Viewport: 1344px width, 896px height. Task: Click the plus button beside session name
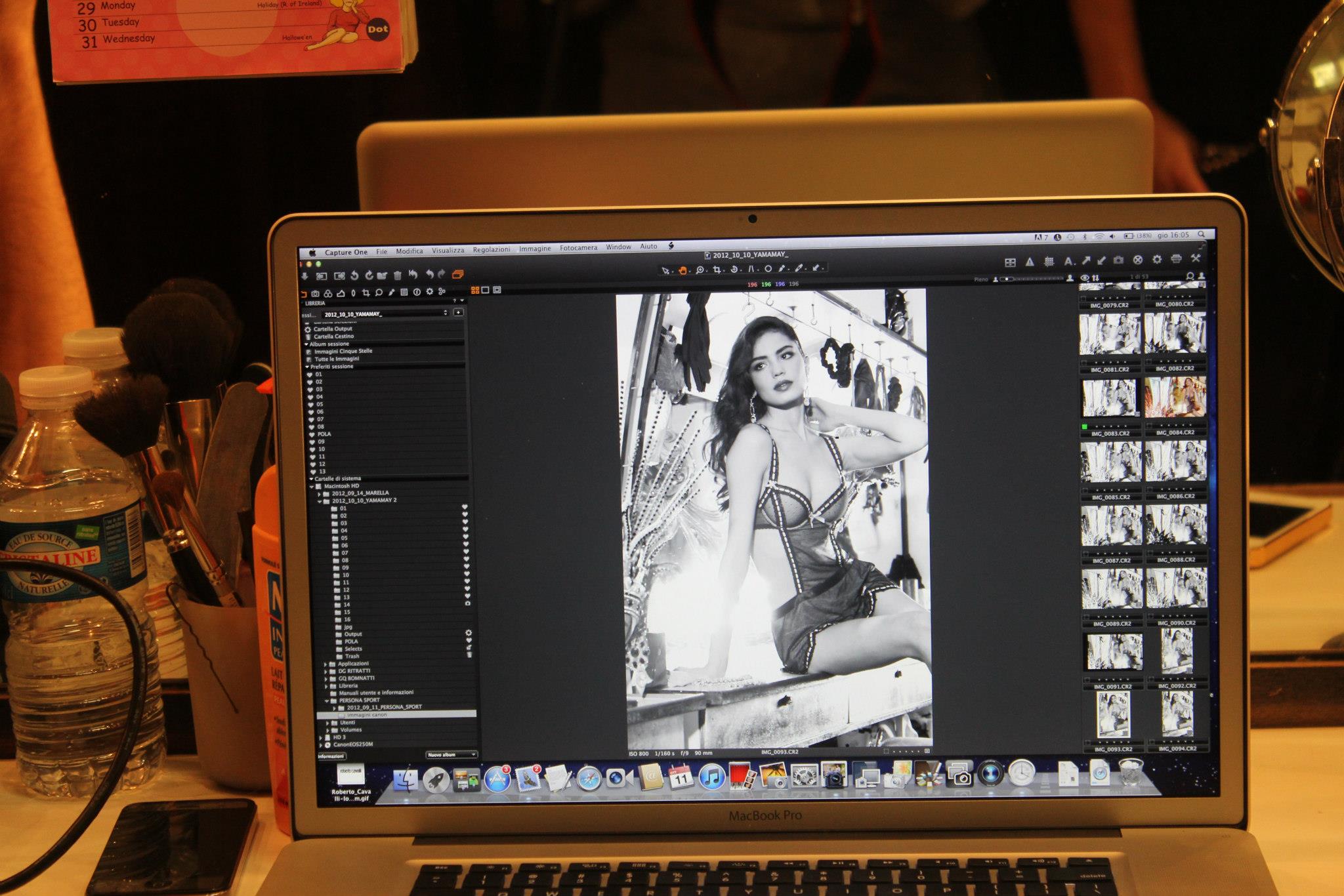[458, 312]
